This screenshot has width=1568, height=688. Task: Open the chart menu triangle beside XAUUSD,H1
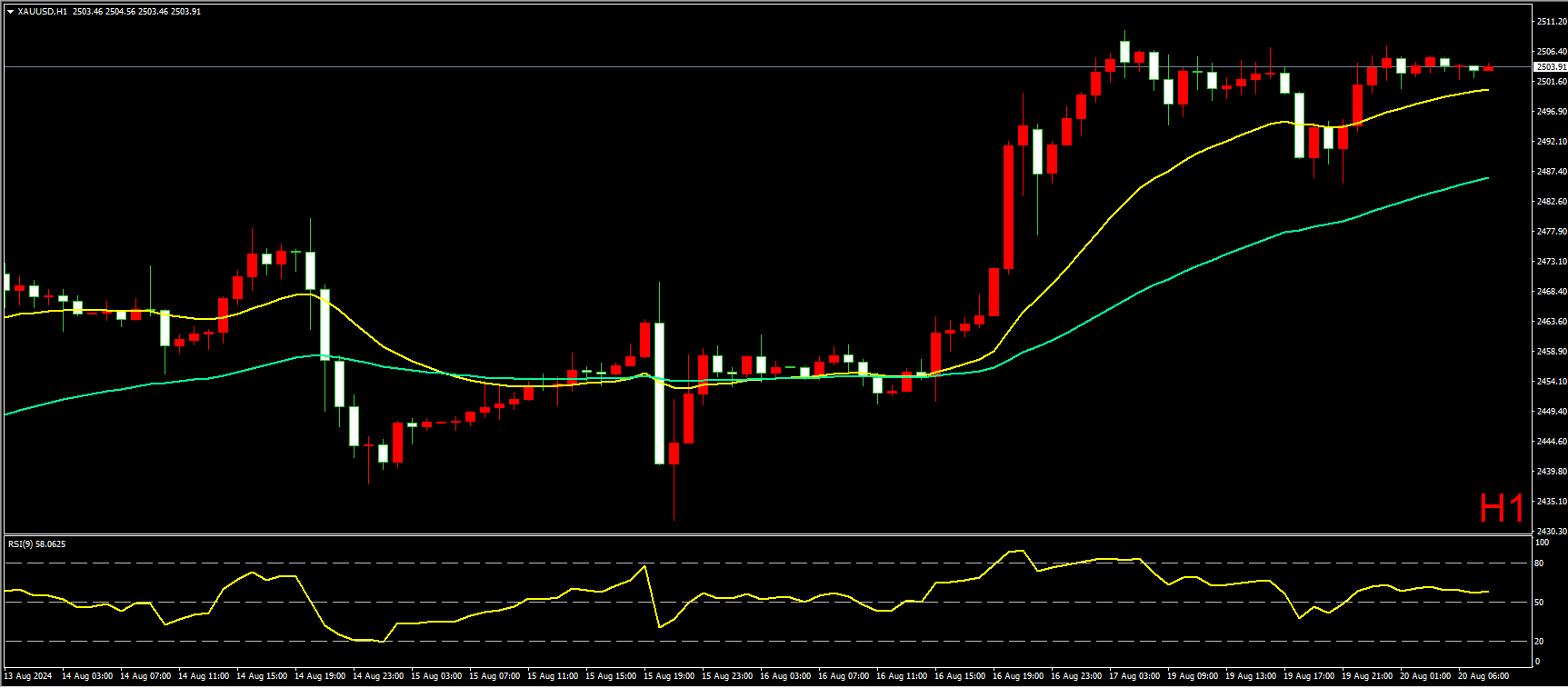(10, 12)
